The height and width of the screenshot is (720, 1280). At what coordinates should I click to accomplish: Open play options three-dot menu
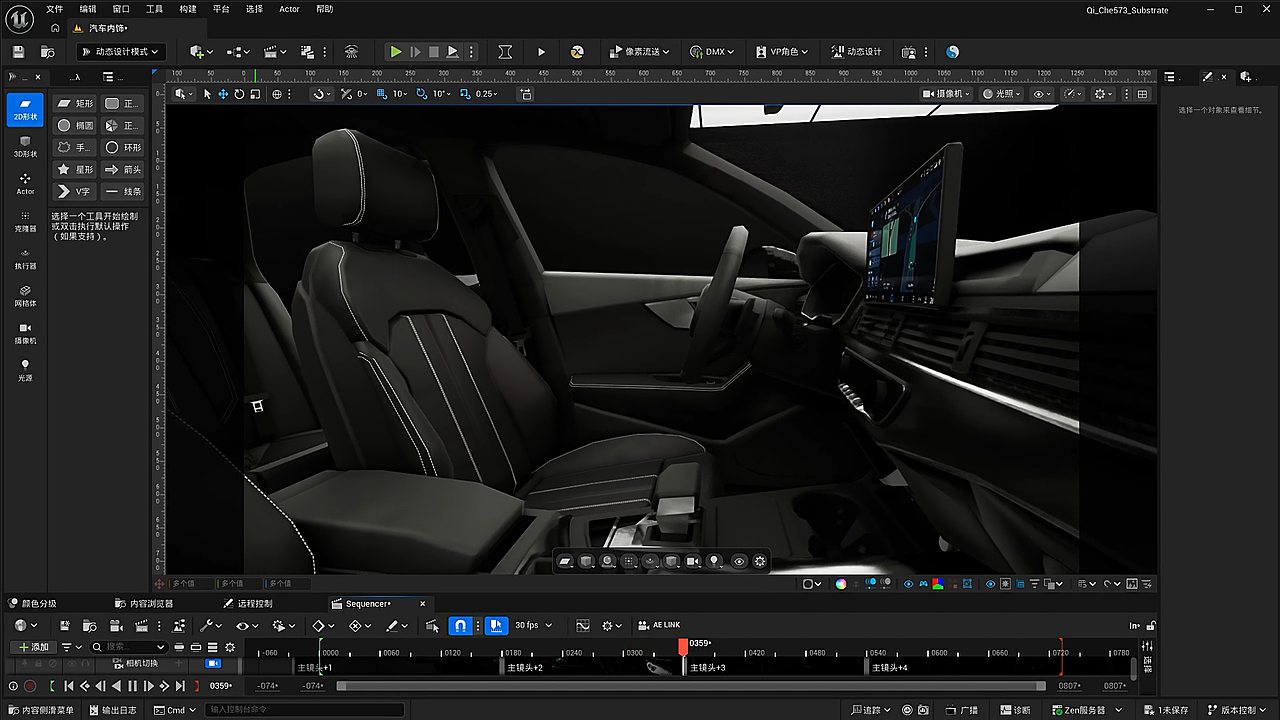pyautogui.click(x=472, y=51)
